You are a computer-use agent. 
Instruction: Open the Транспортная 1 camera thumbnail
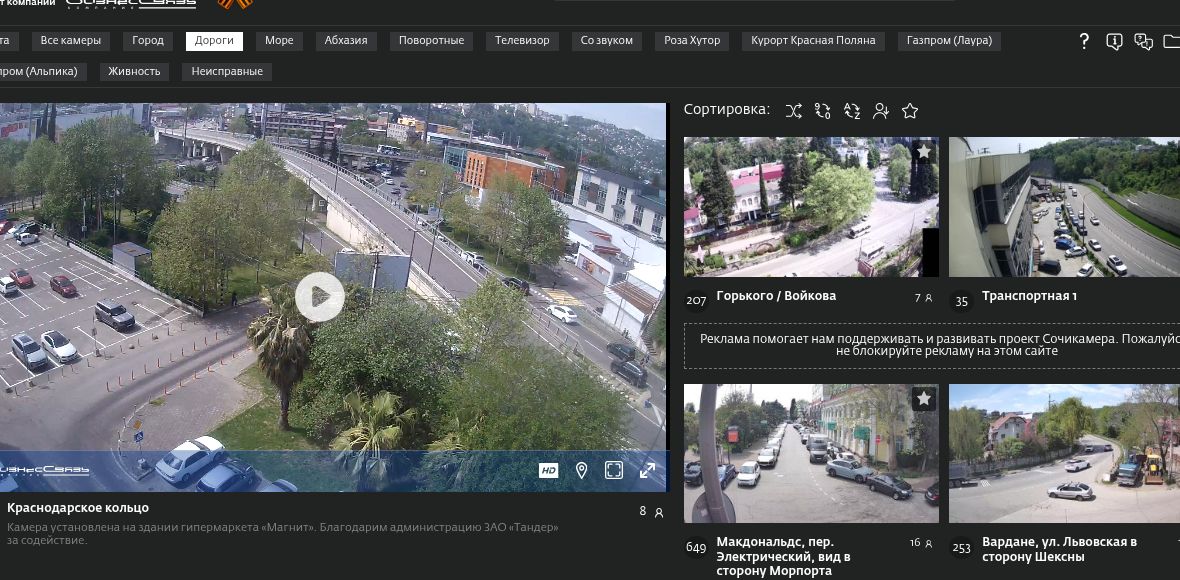(1064, 207)
